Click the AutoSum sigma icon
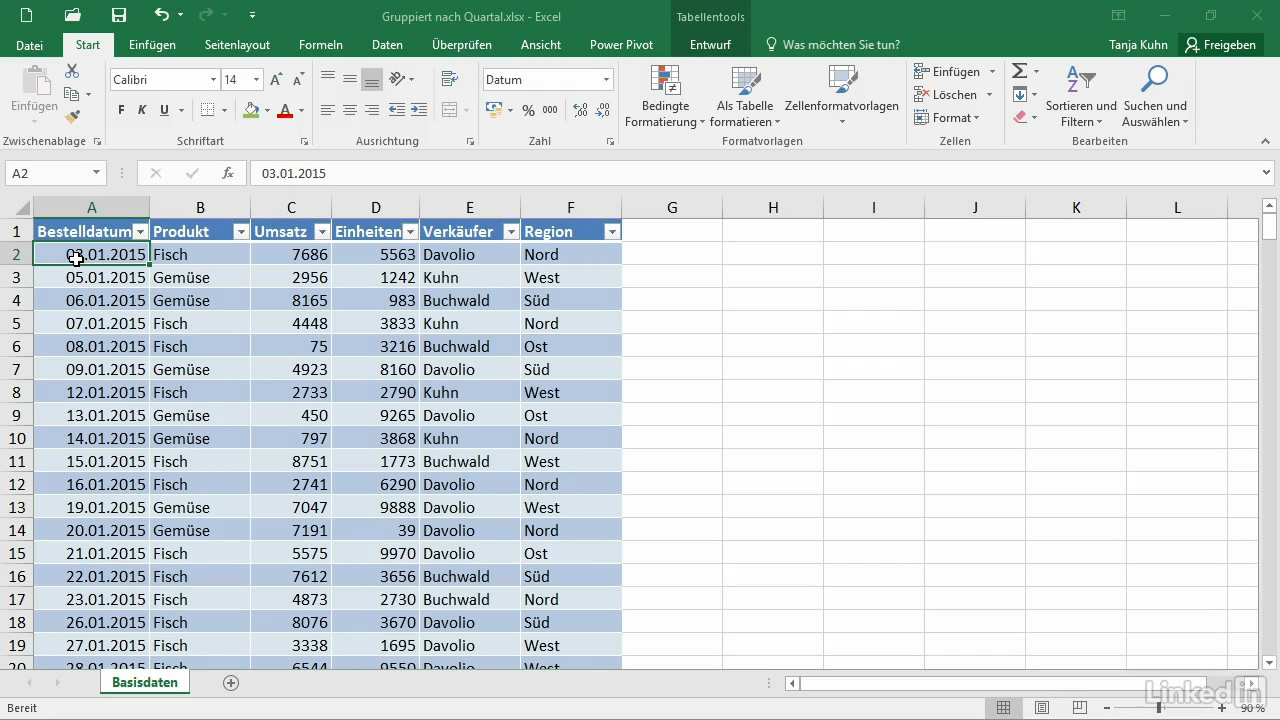The image size is (1280, 720). coord(1019,71)
